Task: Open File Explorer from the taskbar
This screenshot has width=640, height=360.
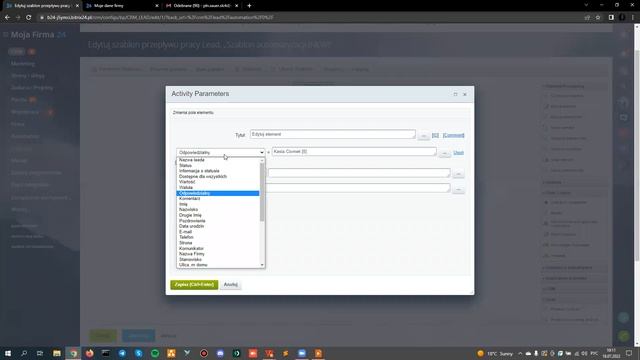Action: pyautogui.click(x=57, y=353)
